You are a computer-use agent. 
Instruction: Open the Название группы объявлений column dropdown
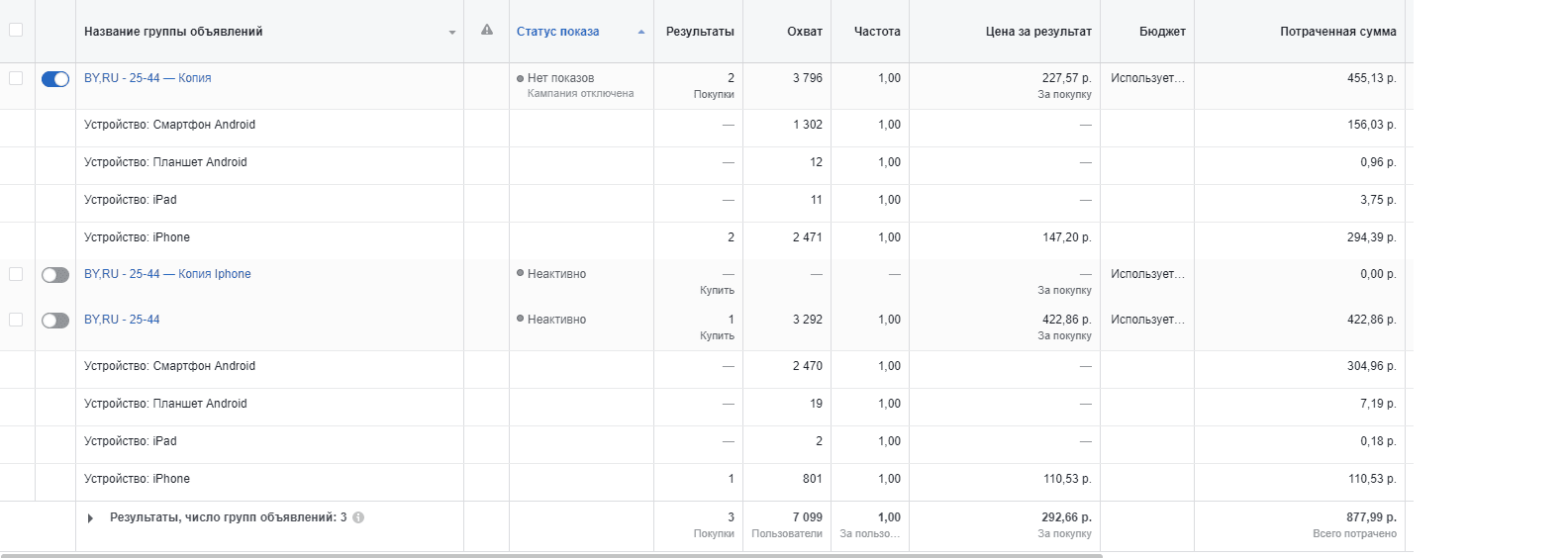452,33
